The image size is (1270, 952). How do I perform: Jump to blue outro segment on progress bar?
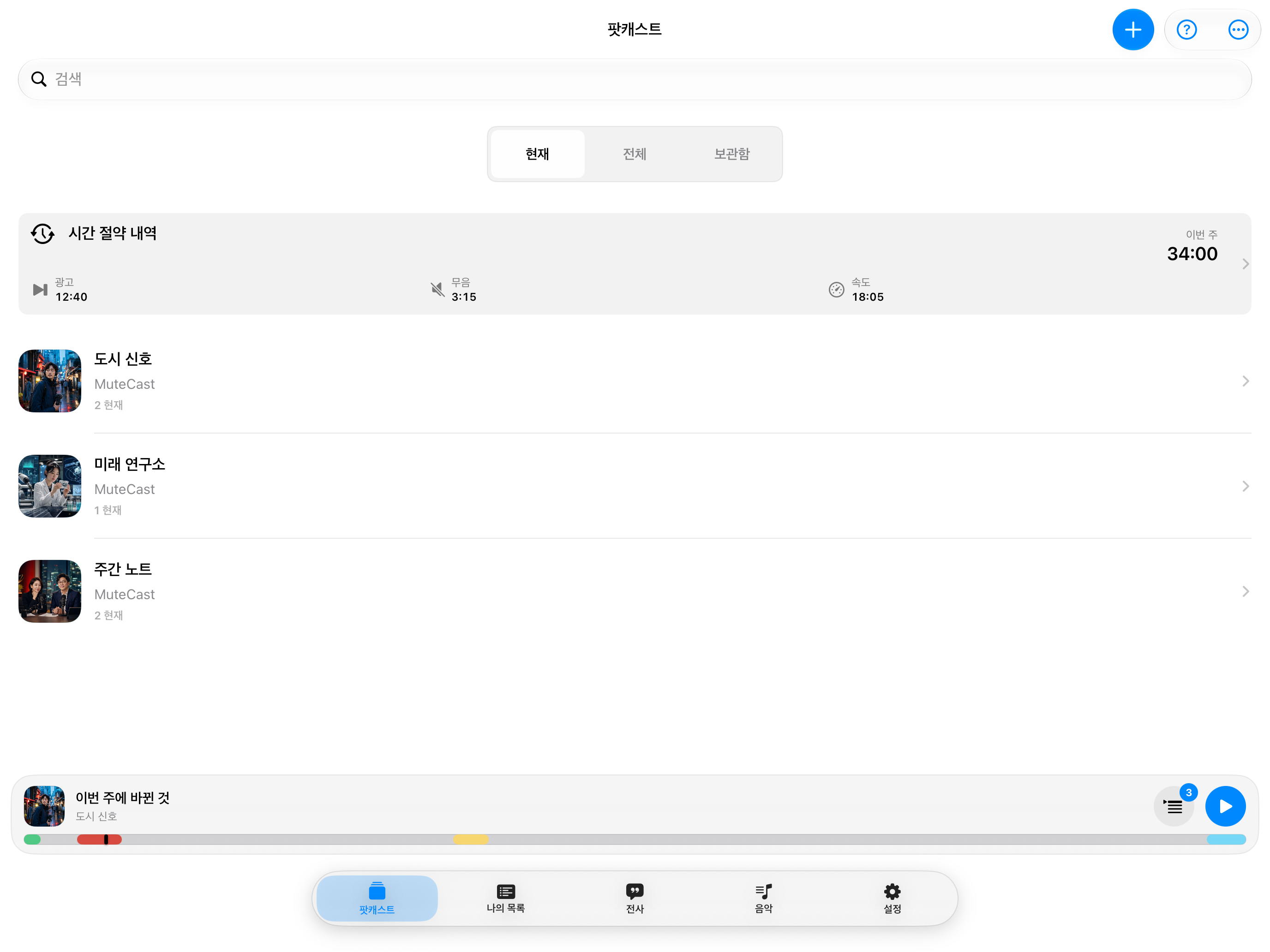click(1225, 839)
